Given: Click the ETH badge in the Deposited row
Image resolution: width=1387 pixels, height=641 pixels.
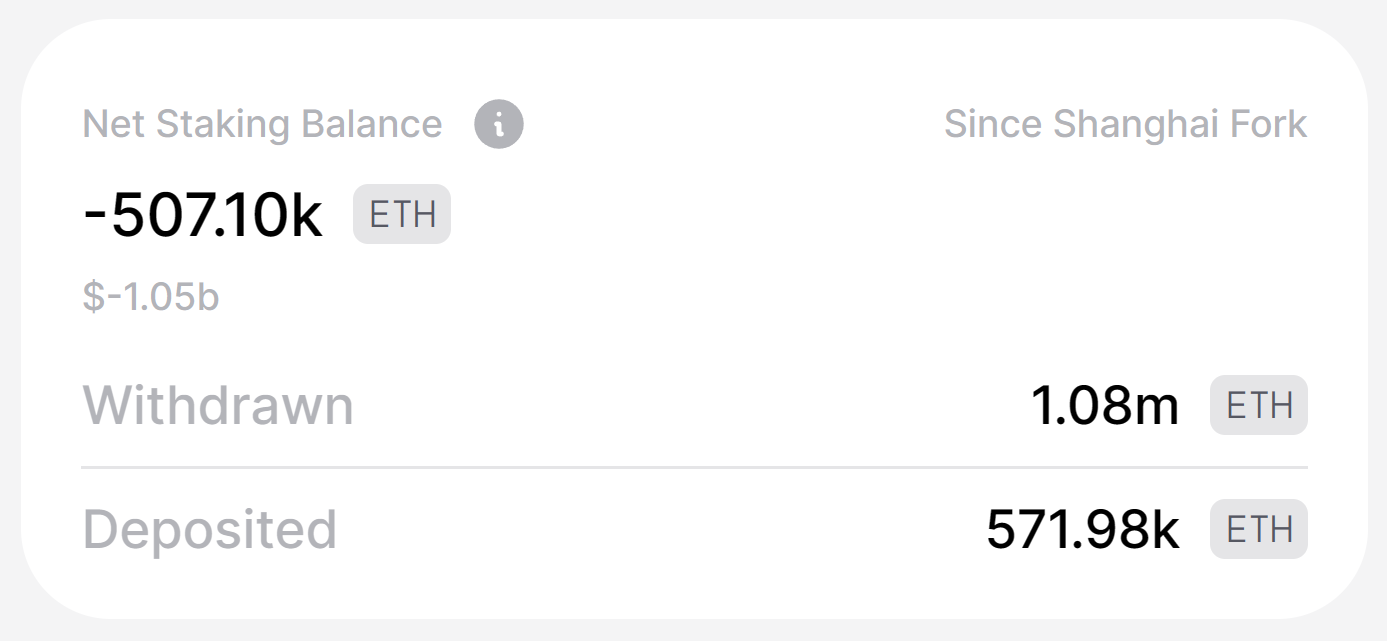Looking at the screenshot, I should (1259, 529).
